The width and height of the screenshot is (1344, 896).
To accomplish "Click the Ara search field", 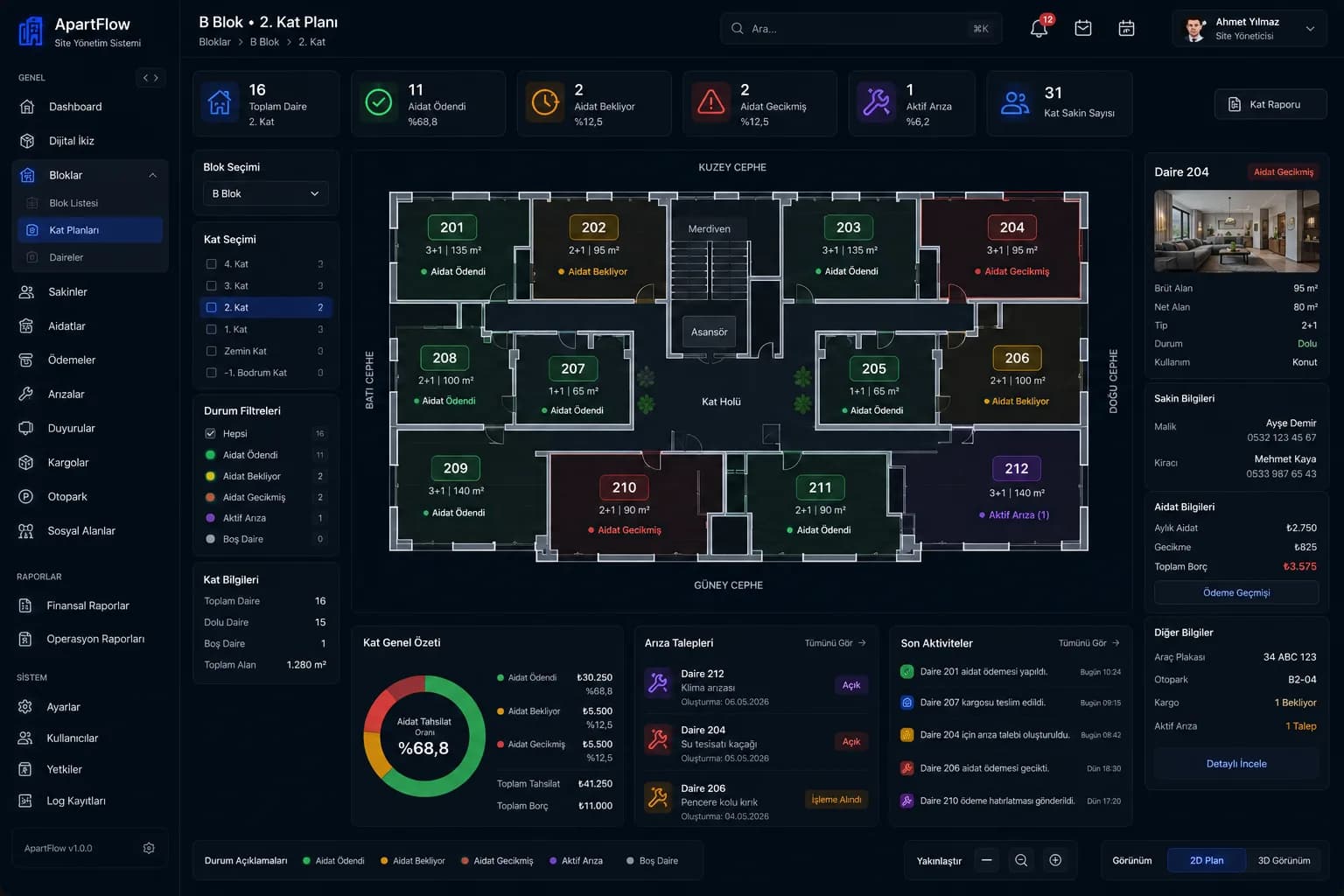I will (x=861, y=29).
